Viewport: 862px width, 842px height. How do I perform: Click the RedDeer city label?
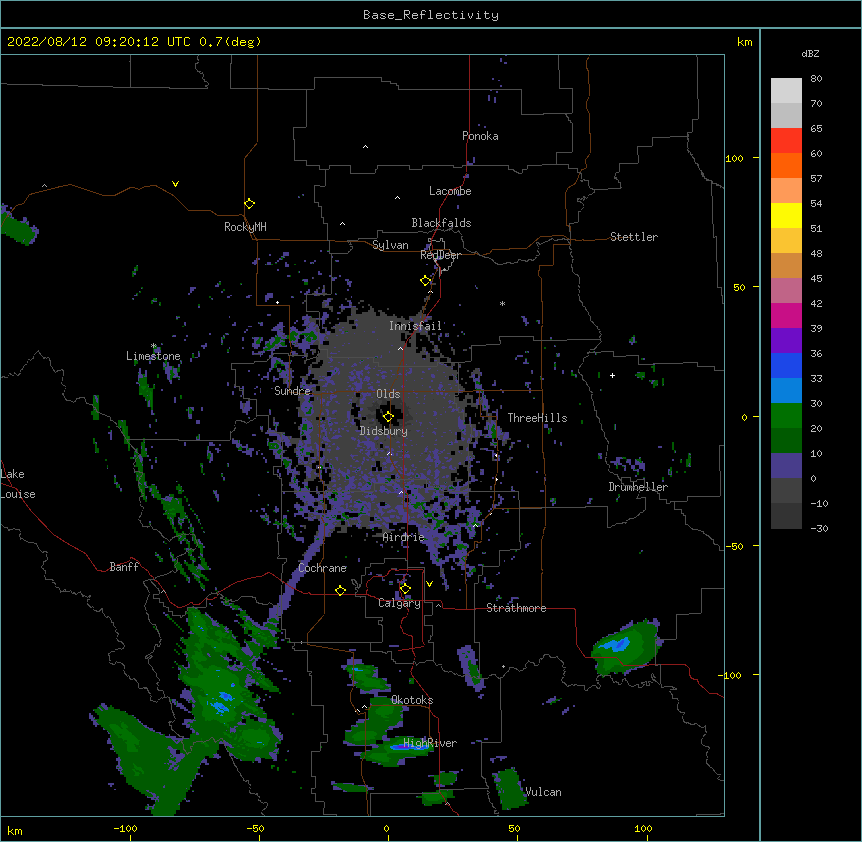[x=440, y=255]
